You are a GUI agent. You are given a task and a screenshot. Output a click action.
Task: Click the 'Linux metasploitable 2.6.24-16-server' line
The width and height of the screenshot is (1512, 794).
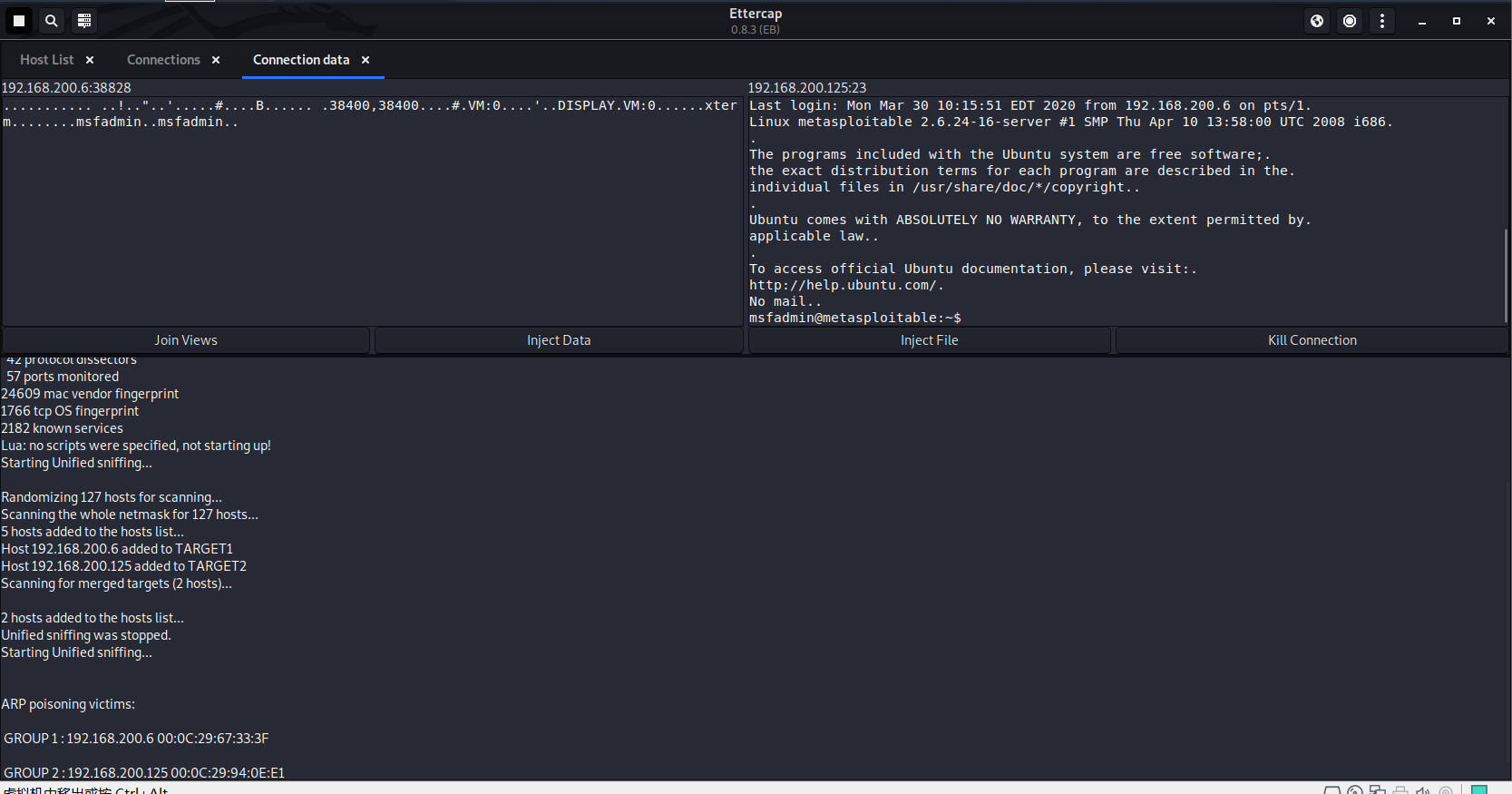(x=1071, y=122)
